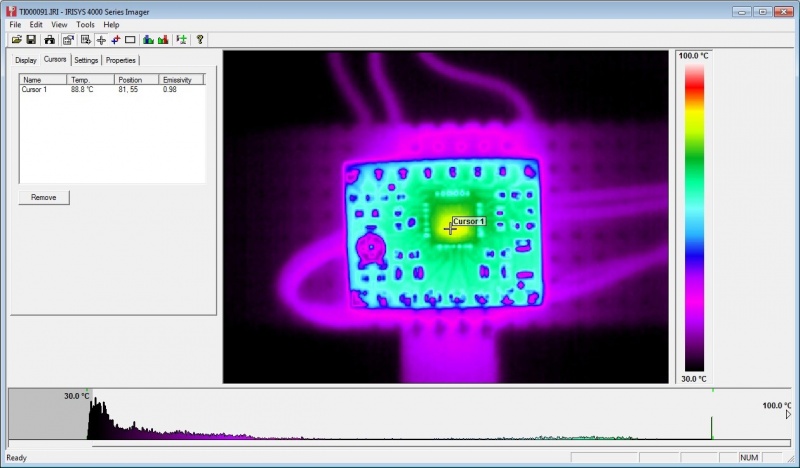
Task: Click the temperature color scale bar
Action: (x=694, y=217)
